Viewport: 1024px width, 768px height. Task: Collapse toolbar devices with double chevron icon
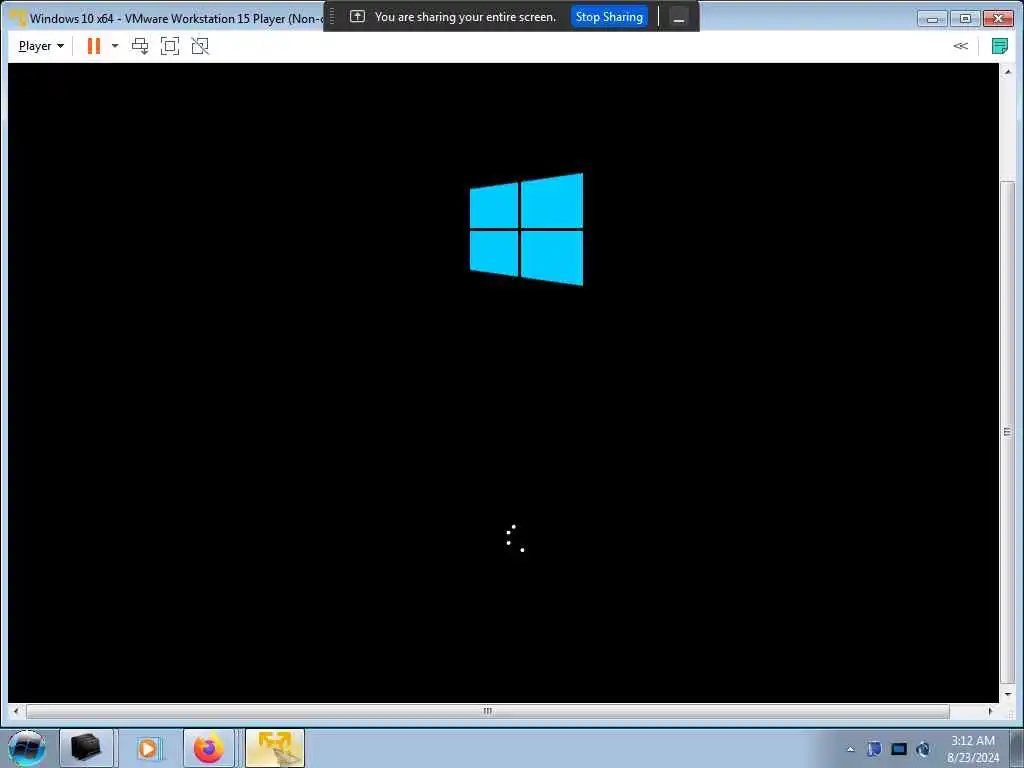[x=960, y=46]
